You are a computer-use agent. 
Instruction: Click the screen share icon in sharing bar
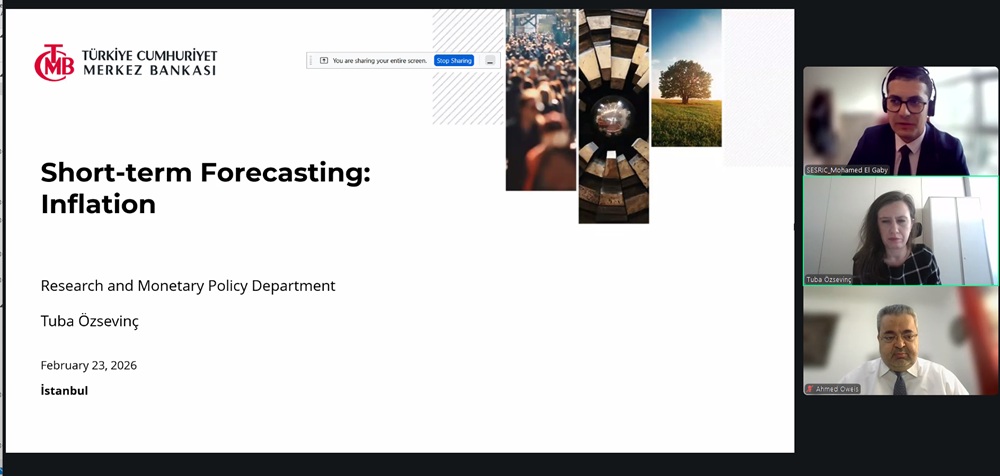click(324, 61)
